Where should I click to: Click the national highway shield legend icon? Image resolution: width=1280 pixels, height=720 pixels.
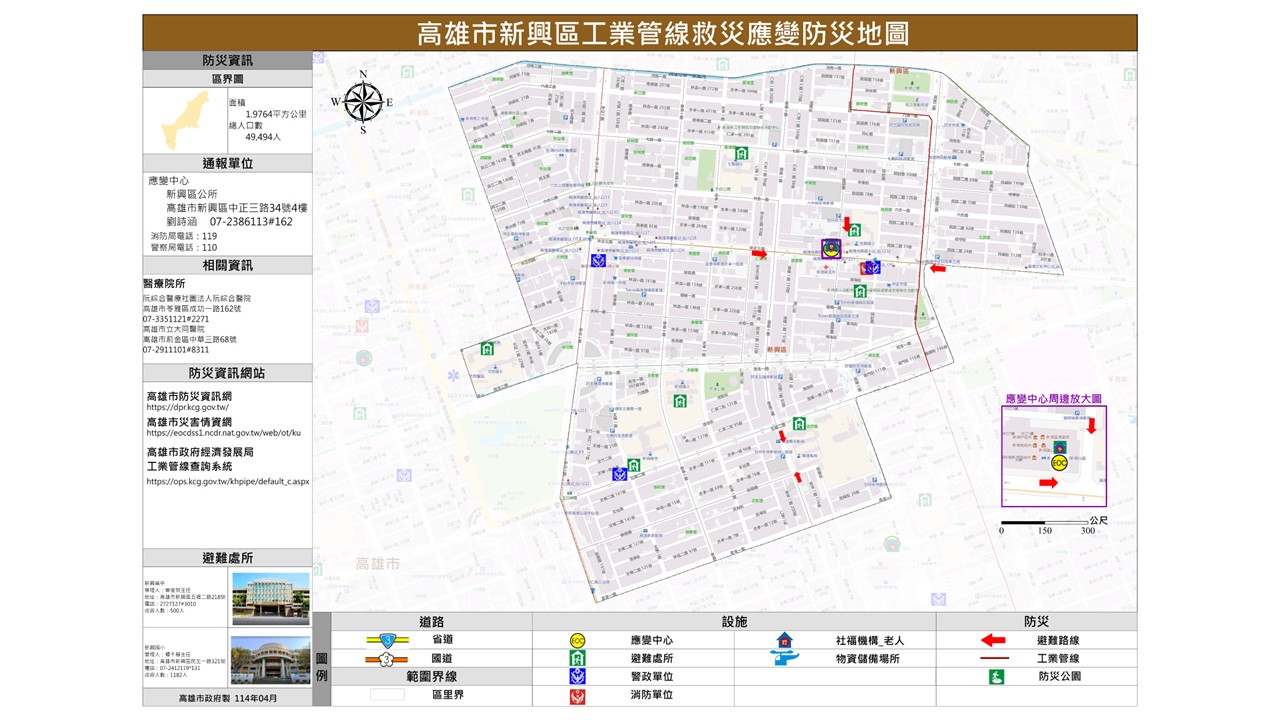(x=386, y=659)
